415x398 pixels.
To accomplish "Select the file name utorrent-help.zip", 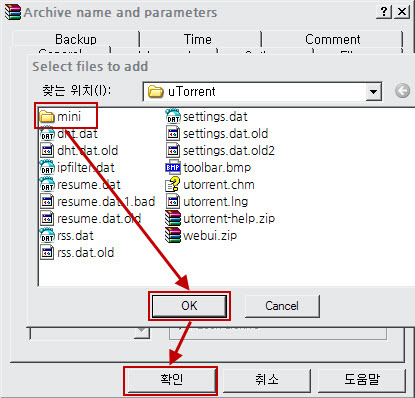I will [229, 219].
